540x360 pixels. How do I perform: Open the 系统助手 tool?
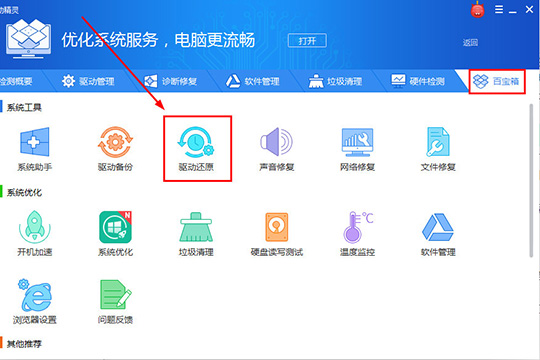[x=34, y=149]
